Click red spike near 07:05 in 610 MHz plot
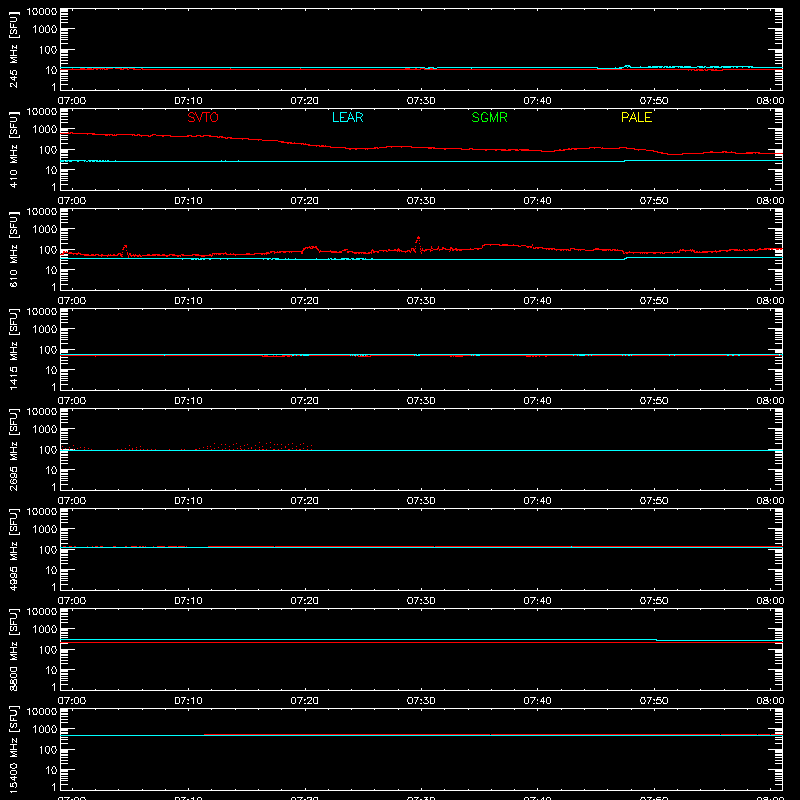The height and width of the screenshot is (800, 800). pos(124,250)
